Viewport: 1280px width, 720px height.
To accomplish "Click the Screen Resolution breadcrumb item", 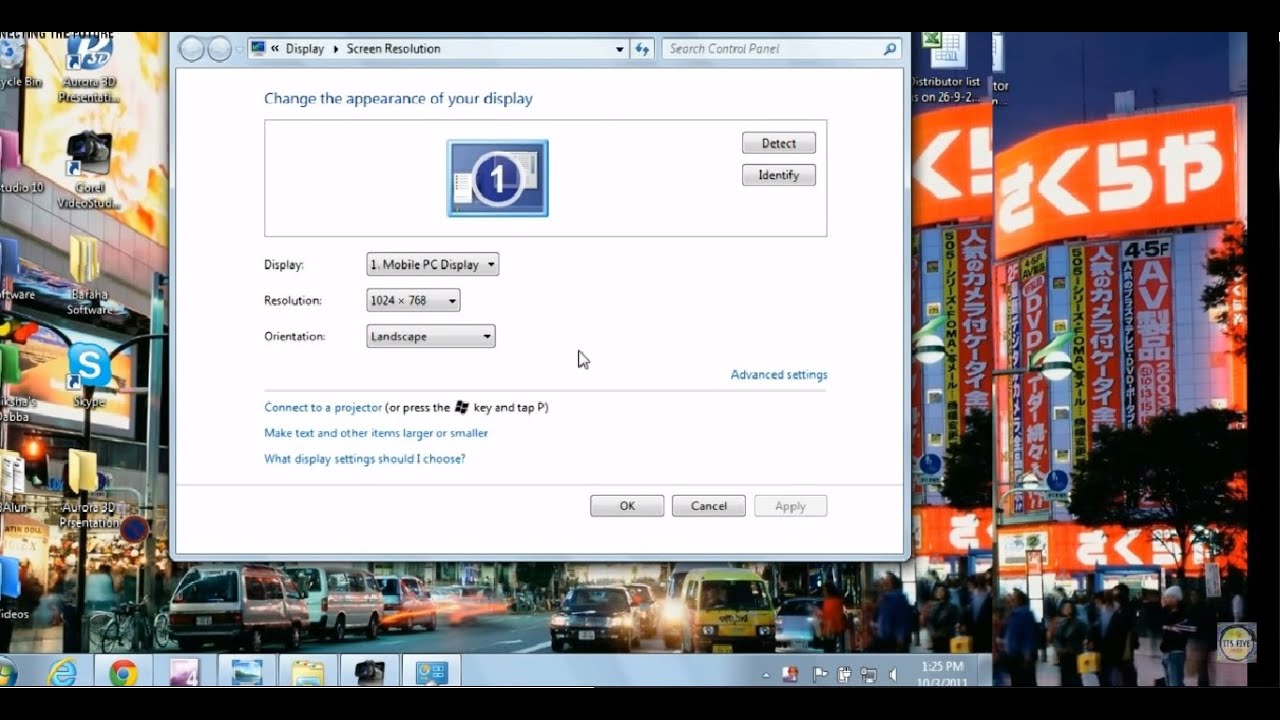I will click(x=393, y=48).
